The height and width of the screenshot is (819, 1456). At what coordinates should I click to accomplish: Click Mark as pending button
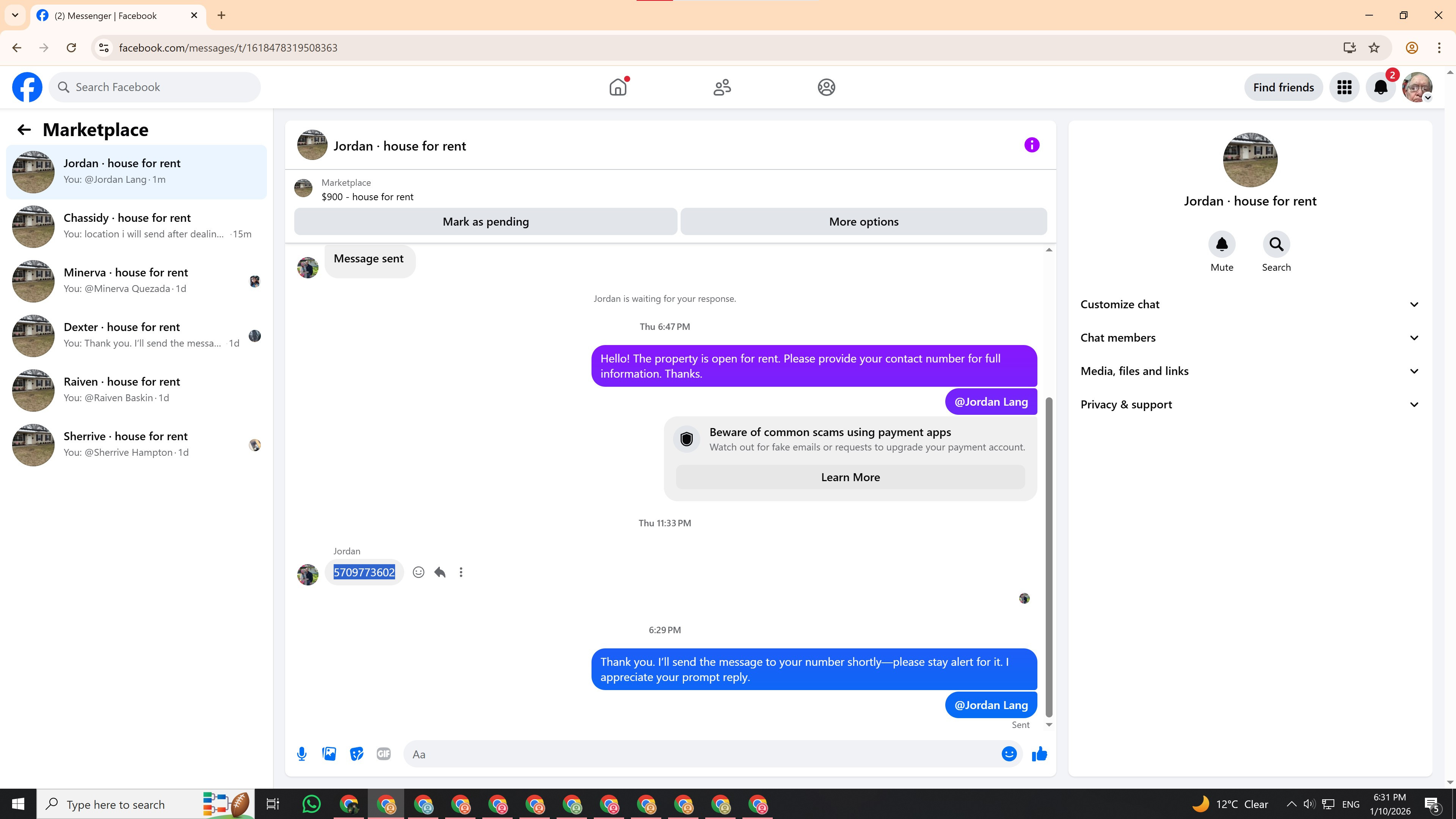[x=485, y=221]
